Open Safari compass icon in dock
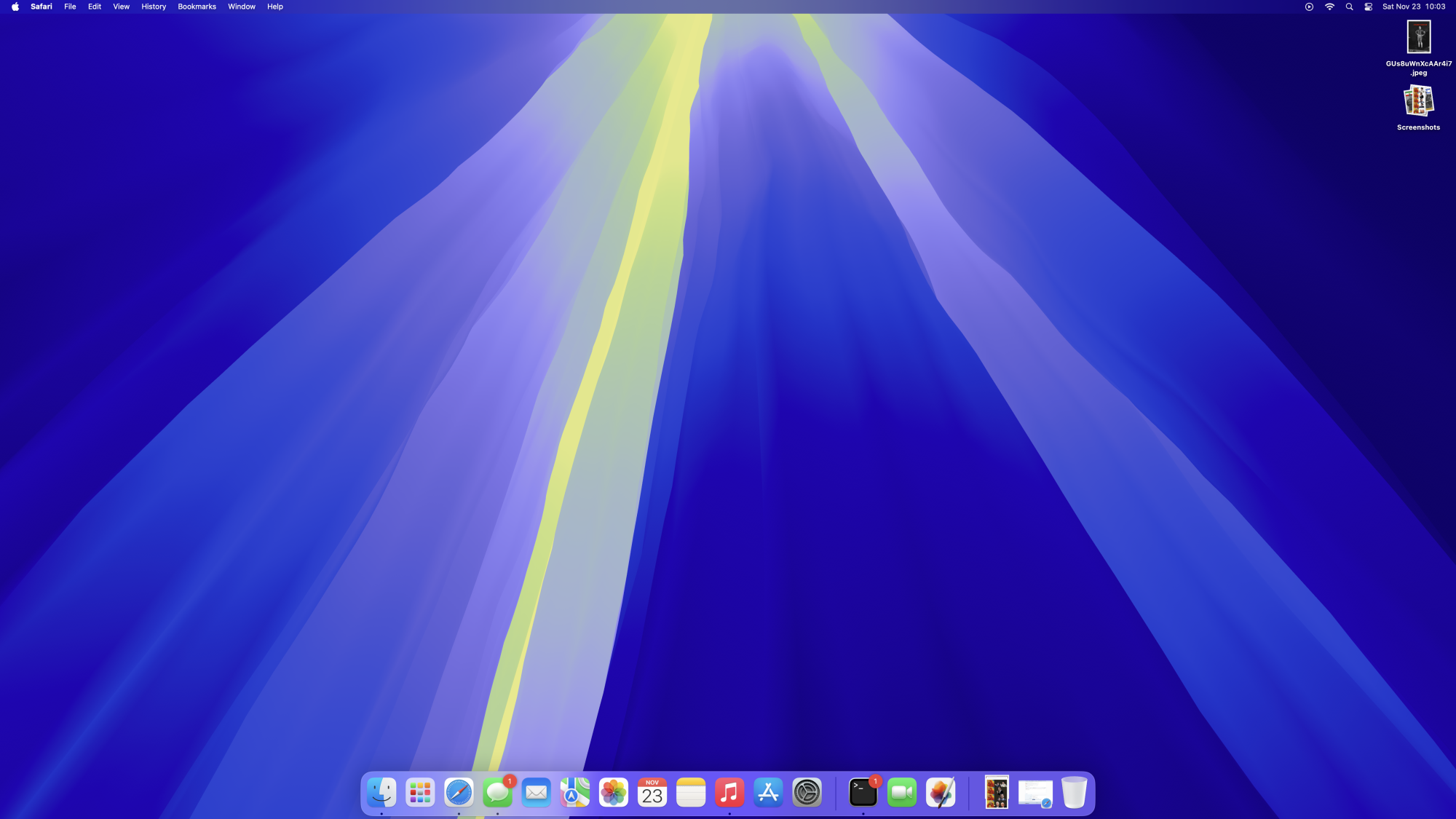The height and width of the screenshot is (819, 1456). pos(459,793)
